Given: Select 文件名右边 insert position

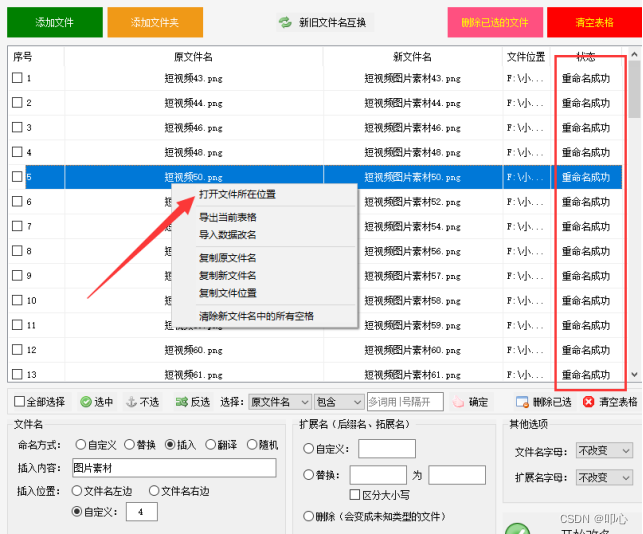Looking at the screenshot, I should (x=154, y=491).
